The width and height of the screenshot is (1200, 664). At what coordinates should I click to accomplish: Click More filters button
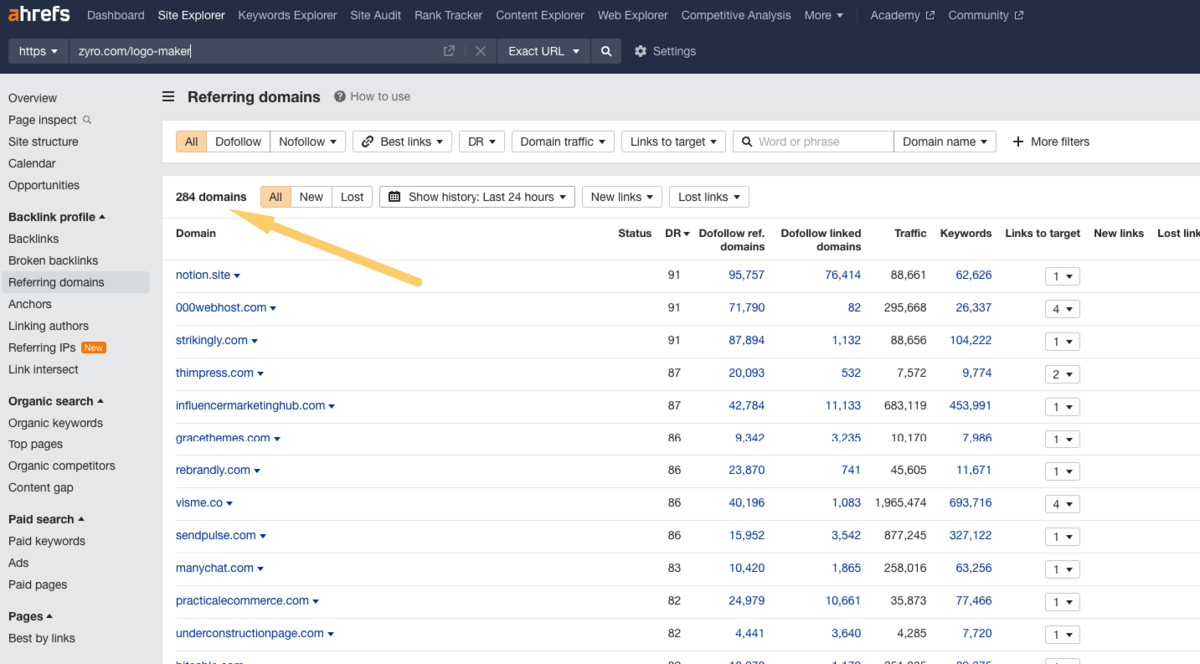[1051, 142]
